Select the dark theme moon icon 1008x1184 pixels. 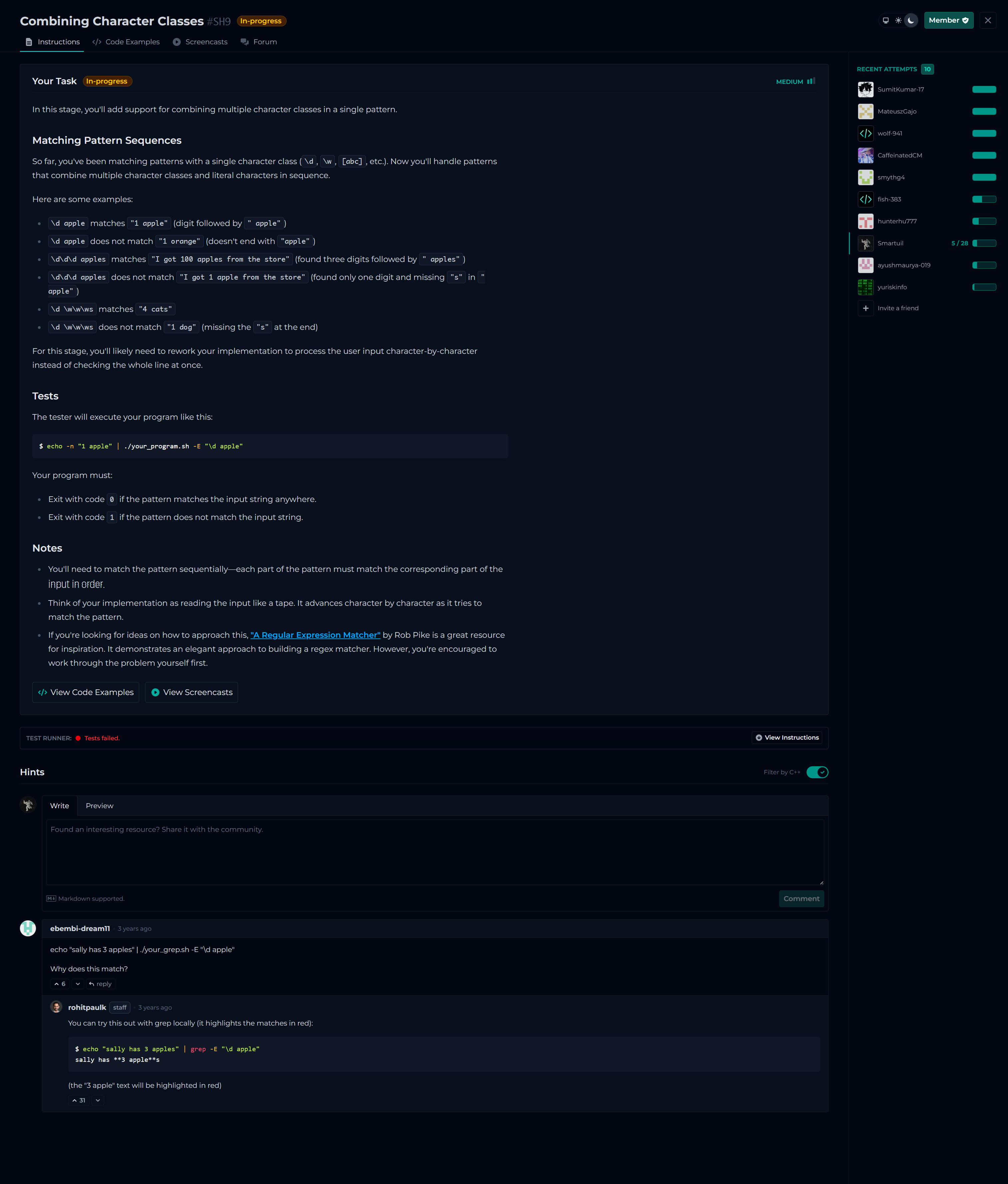[911, 21]
